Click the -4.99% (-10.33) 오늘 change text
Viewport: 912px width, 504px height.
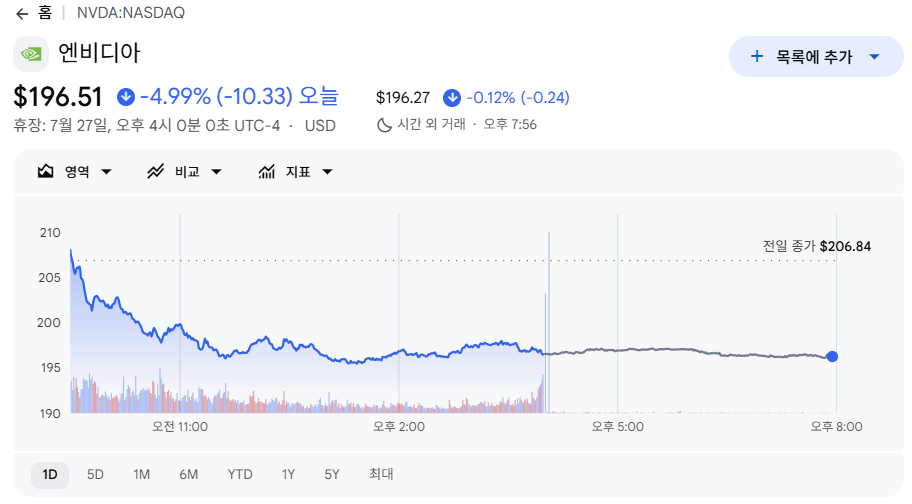point(239,96)
